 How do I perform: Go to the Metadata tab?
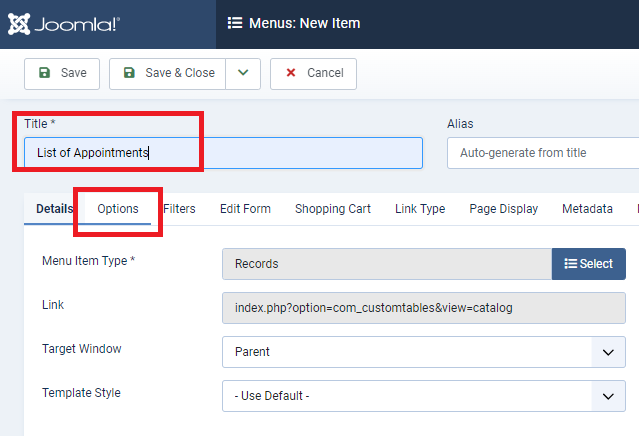click(x=587, y=209)
